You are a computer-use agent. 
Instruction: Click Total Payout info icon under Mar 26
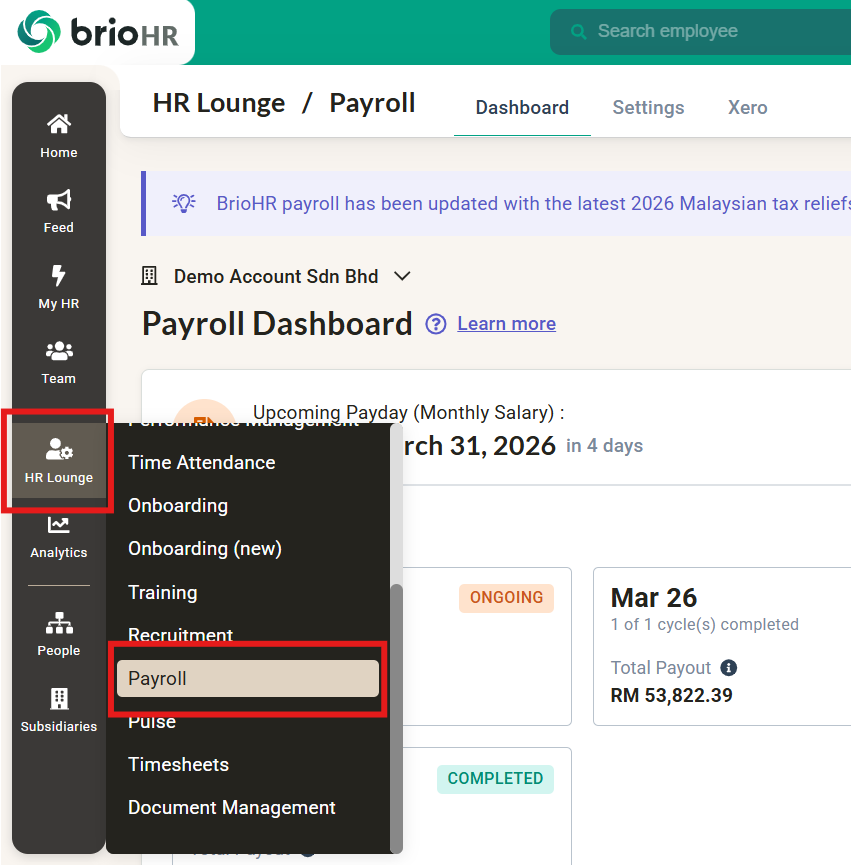pyautogui.click(x=729, y=668)
